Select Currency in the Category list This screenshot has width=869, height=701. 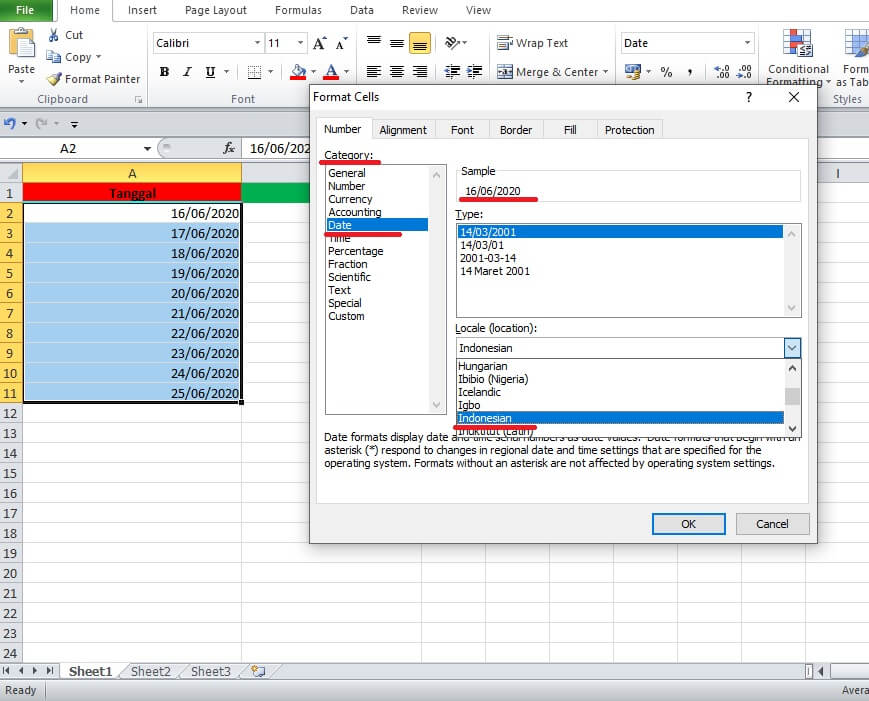(x=351, y=198)
